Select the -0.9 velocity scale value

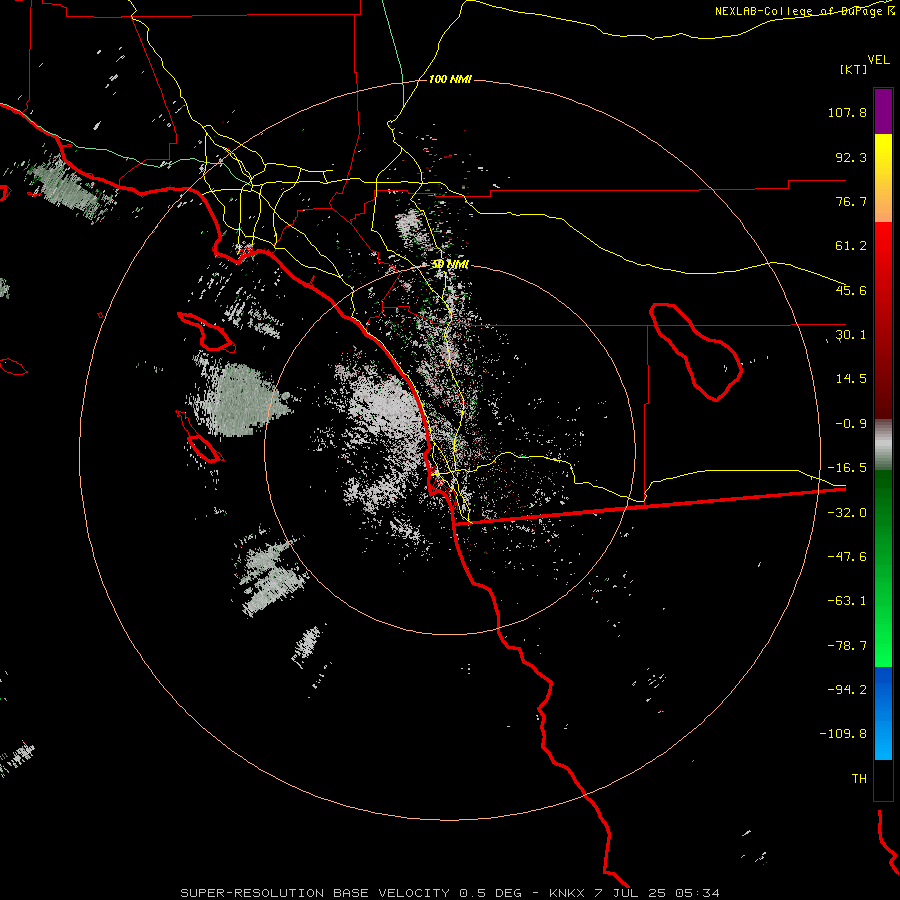tap(851, 424)
